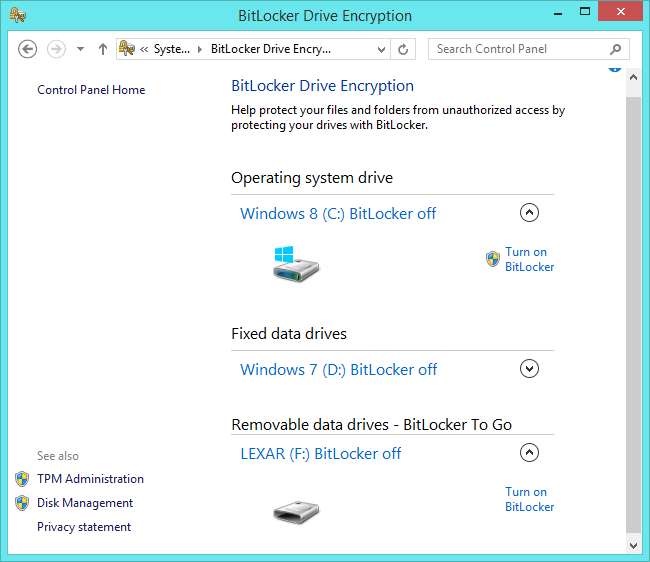650x562 pixels.
Task: Click the 'BitLocker Drive Encryption' page heading
Action: point(323,86)
